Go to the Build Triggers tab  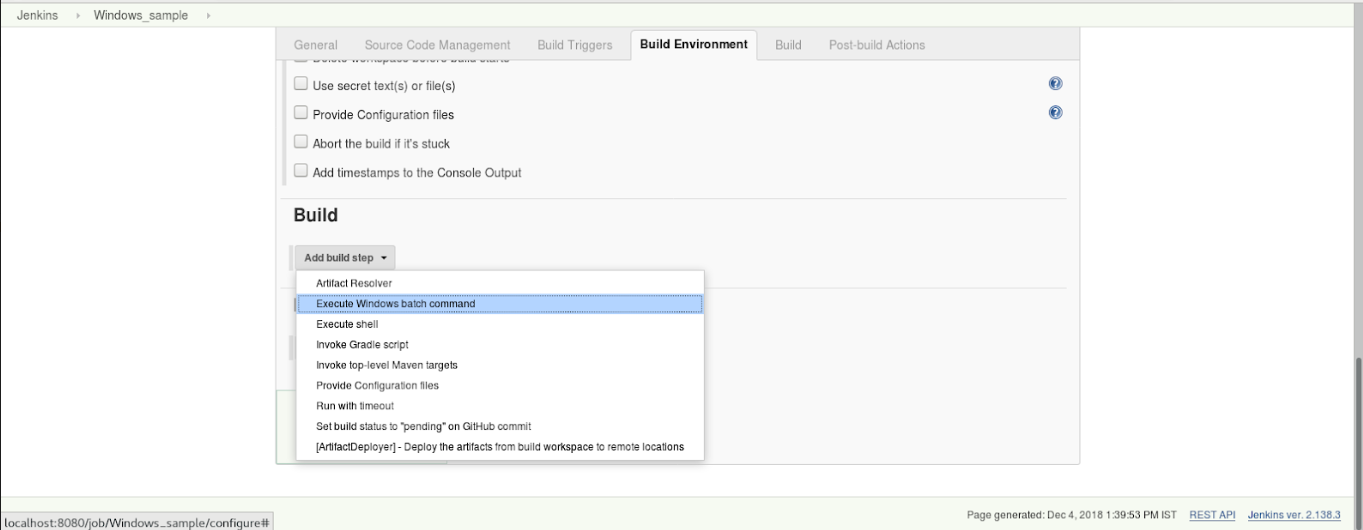coord(575,45)
